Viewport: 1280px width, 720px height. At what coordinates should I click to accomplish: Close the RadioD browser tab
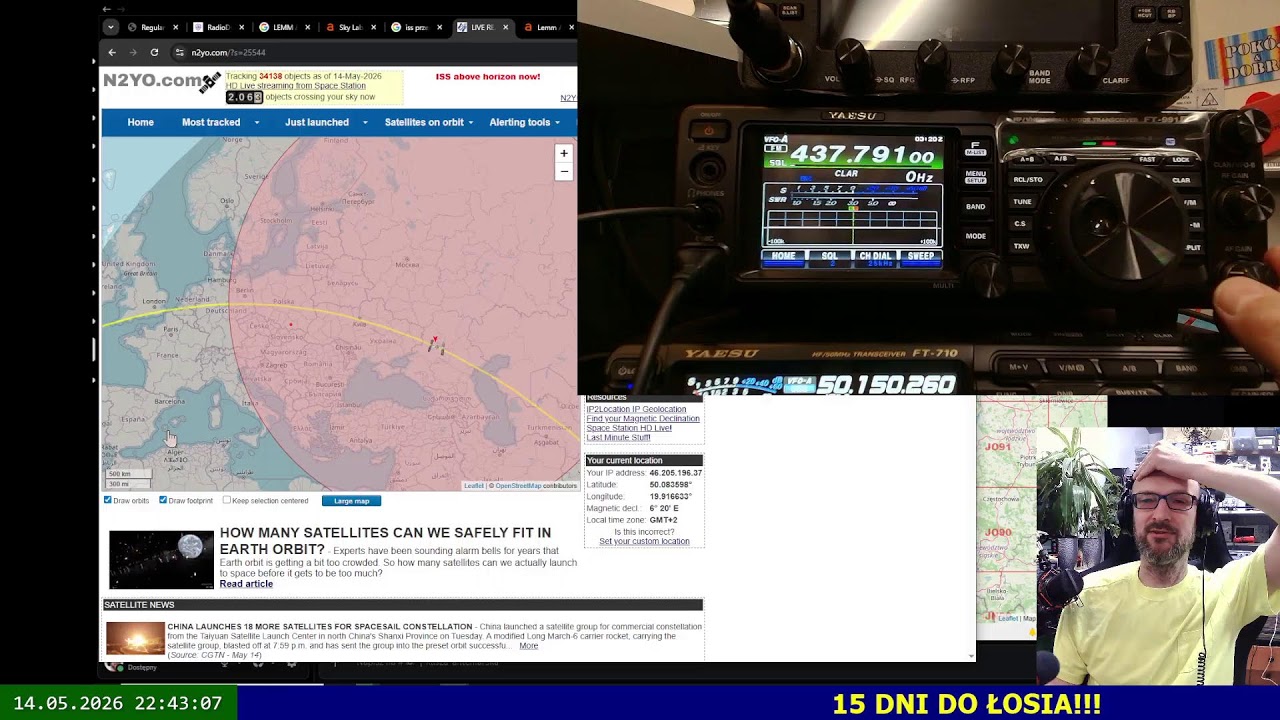point(242,27)
